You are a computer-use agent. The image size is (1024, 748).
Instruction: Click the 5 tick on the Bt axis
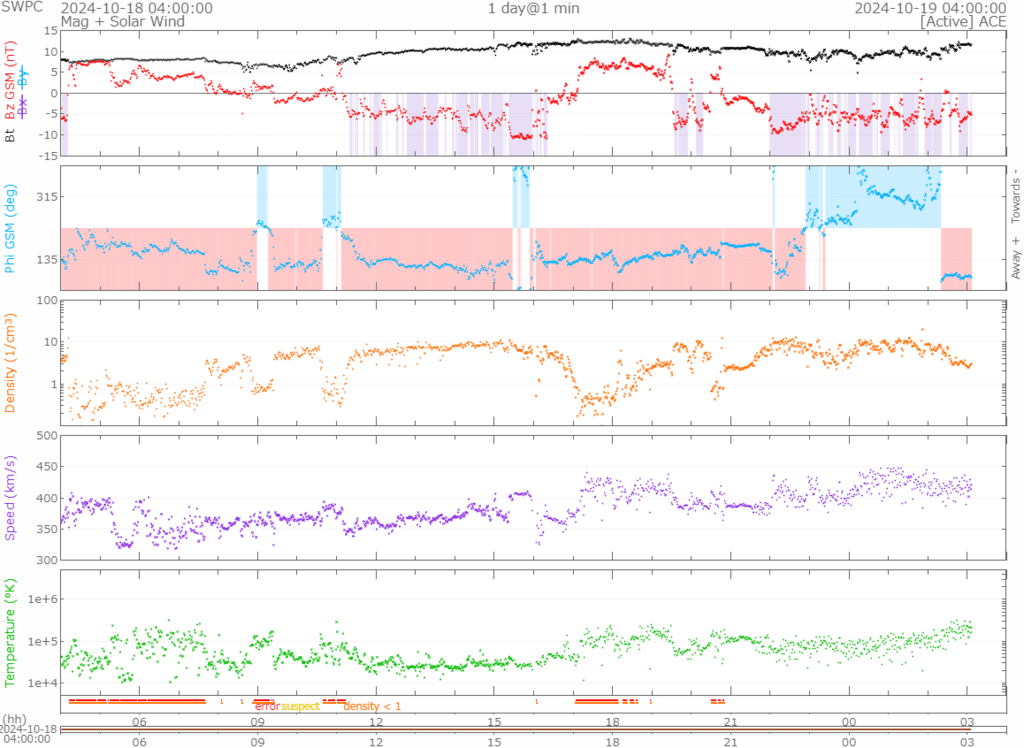(54, 73)
